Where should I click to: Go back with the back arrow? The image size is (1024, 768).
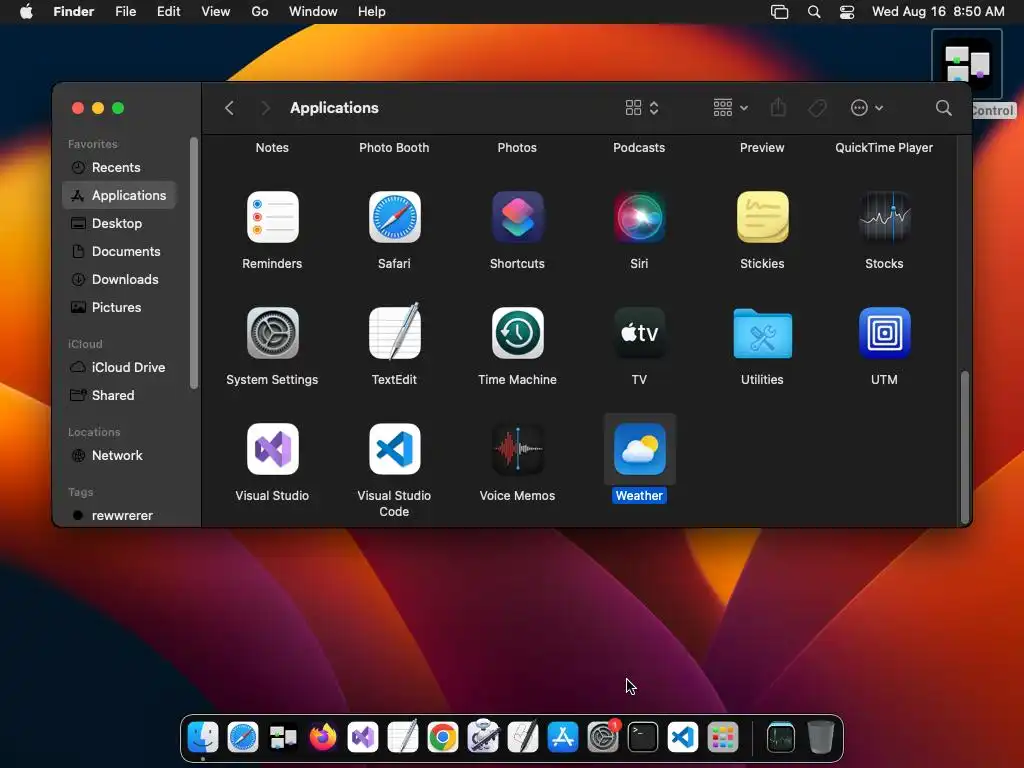[229, 108]
